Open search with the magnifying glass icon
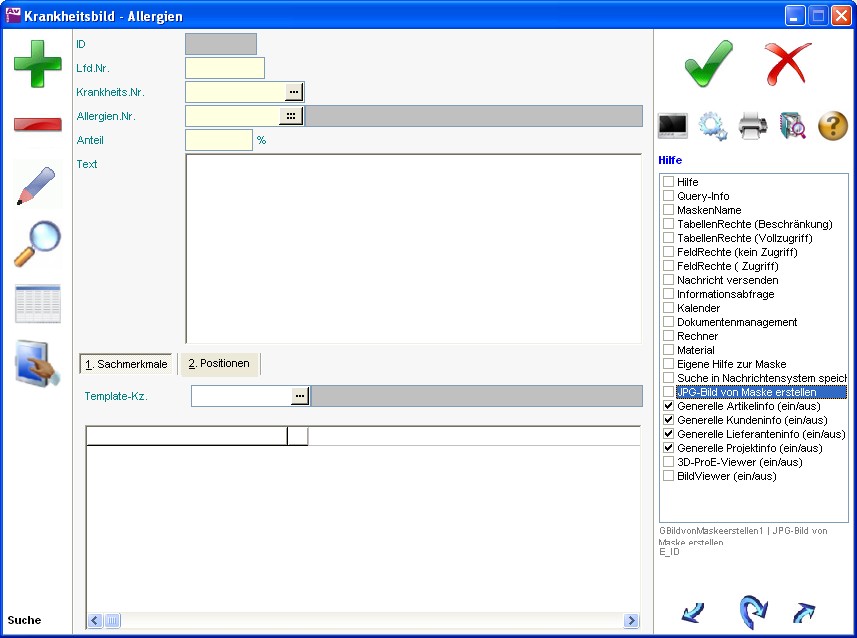This screenshot has height=638, width=857. (37, 244)
